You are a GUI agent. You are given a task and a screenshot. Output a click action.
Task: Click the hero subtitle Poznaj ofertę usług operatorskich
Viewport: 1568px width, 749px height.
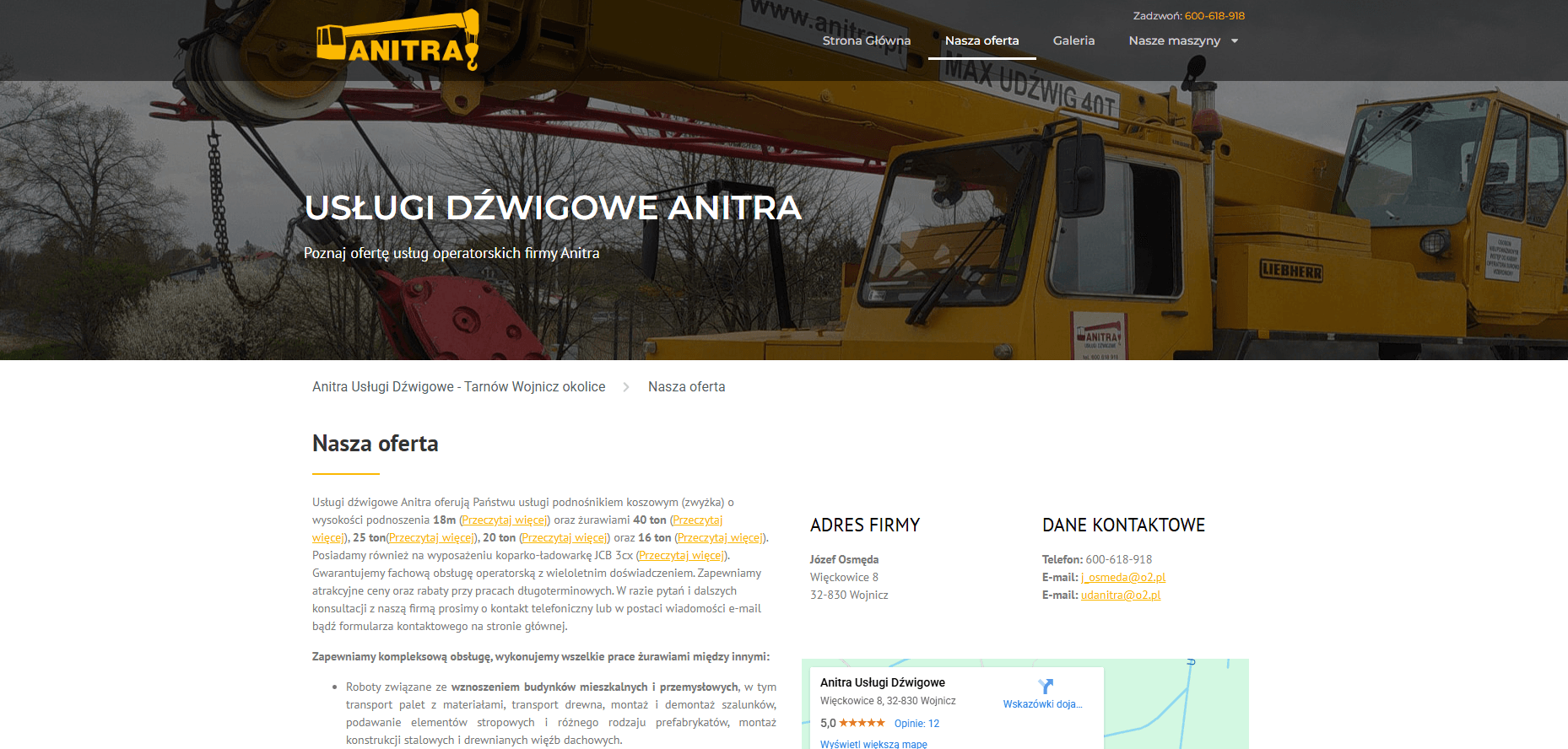coord(451,253)
